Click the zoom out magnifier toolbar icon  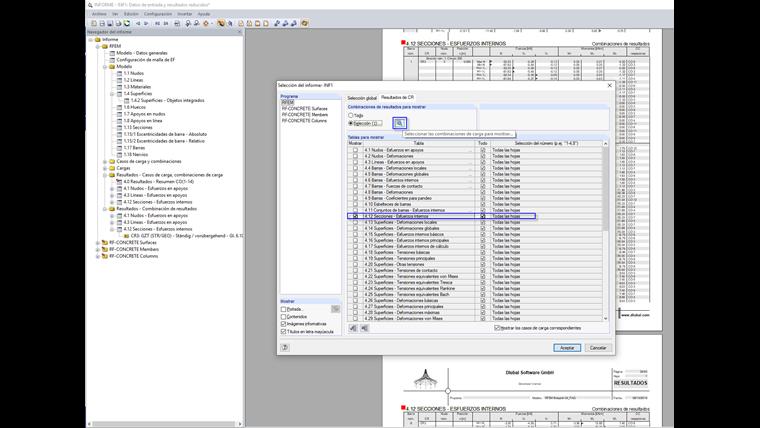click(x=196, y=23)
